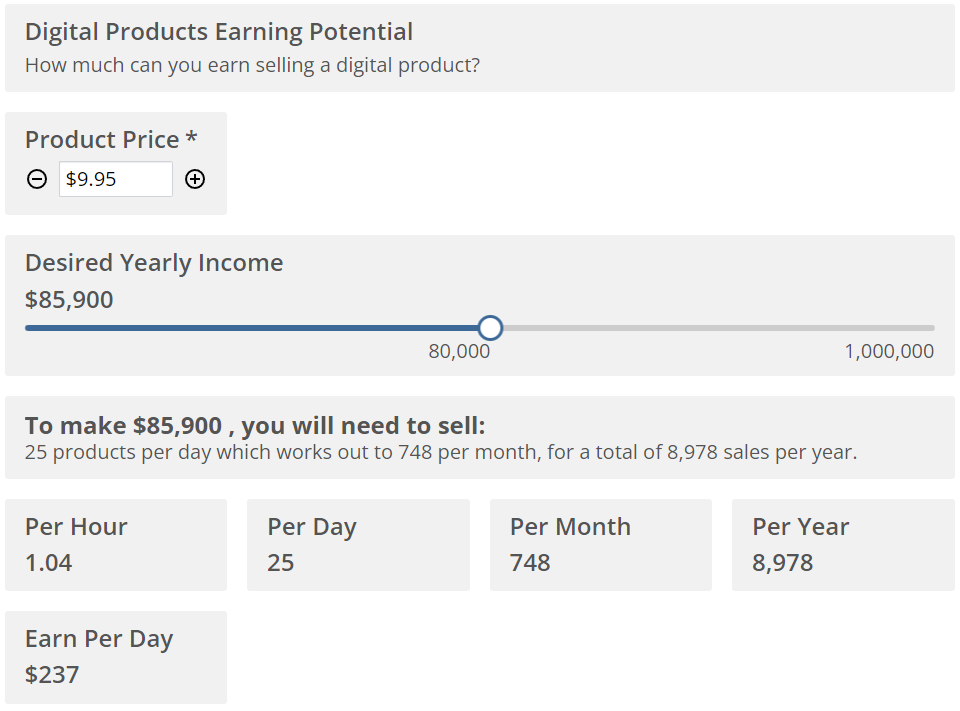Click the Digital Products Earning Potential heading
960x711 pixels.
pyautogui.click(x=217, y=31)
